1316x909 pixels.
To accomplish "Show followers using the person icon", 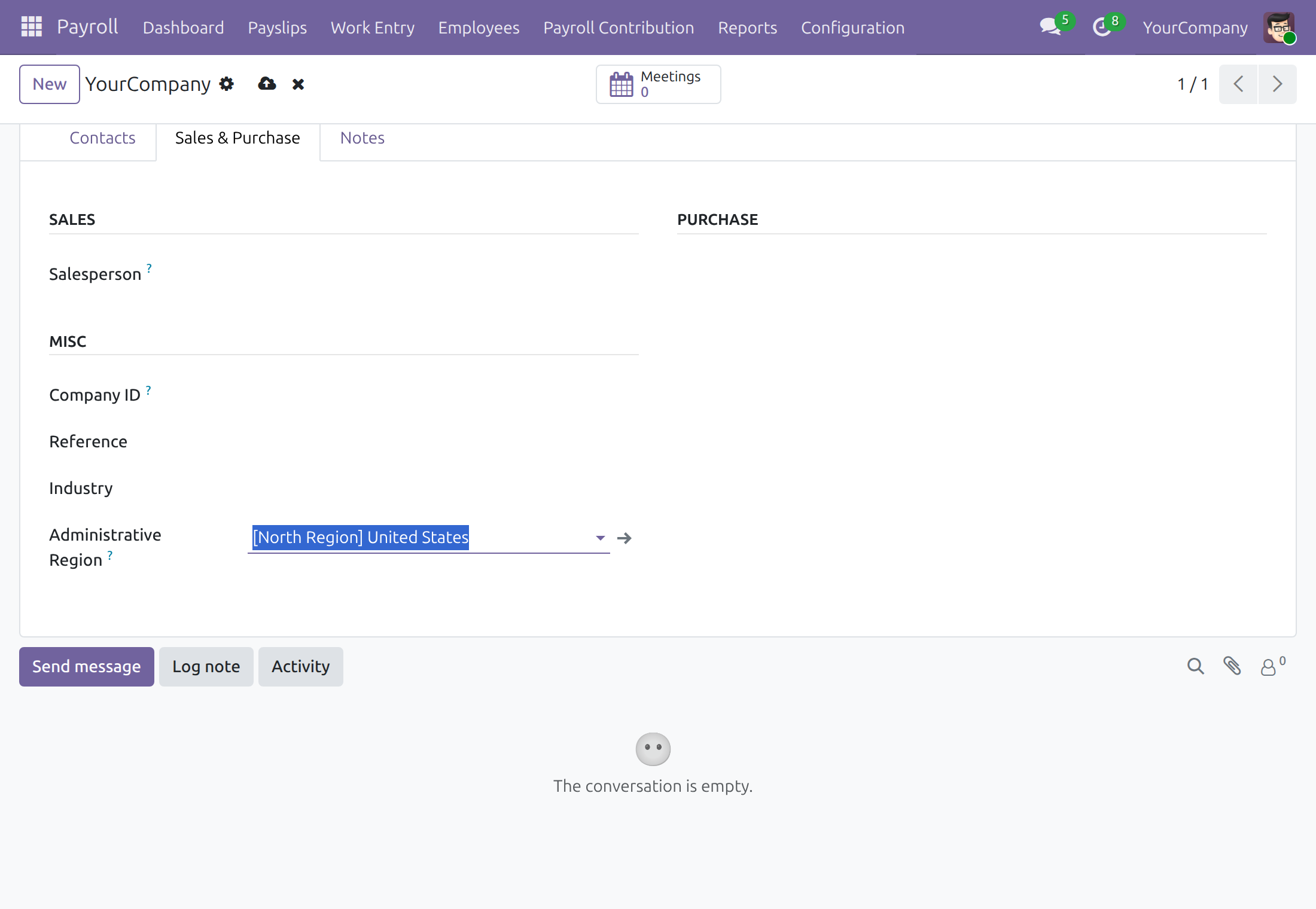I will pos(1272,666).
